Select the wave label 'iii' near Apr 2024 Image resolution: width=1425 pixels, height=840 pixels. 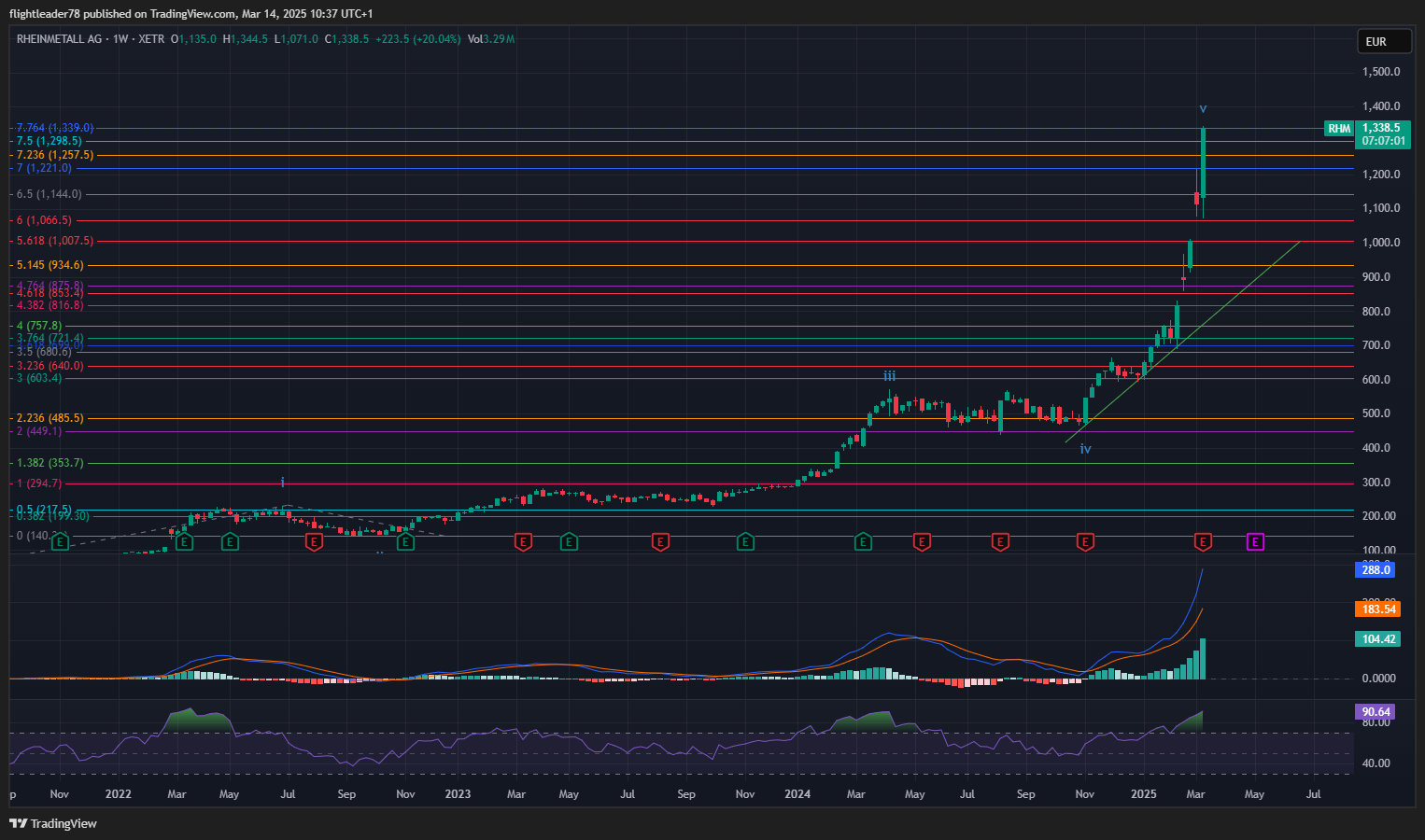[x=890, y=376]
